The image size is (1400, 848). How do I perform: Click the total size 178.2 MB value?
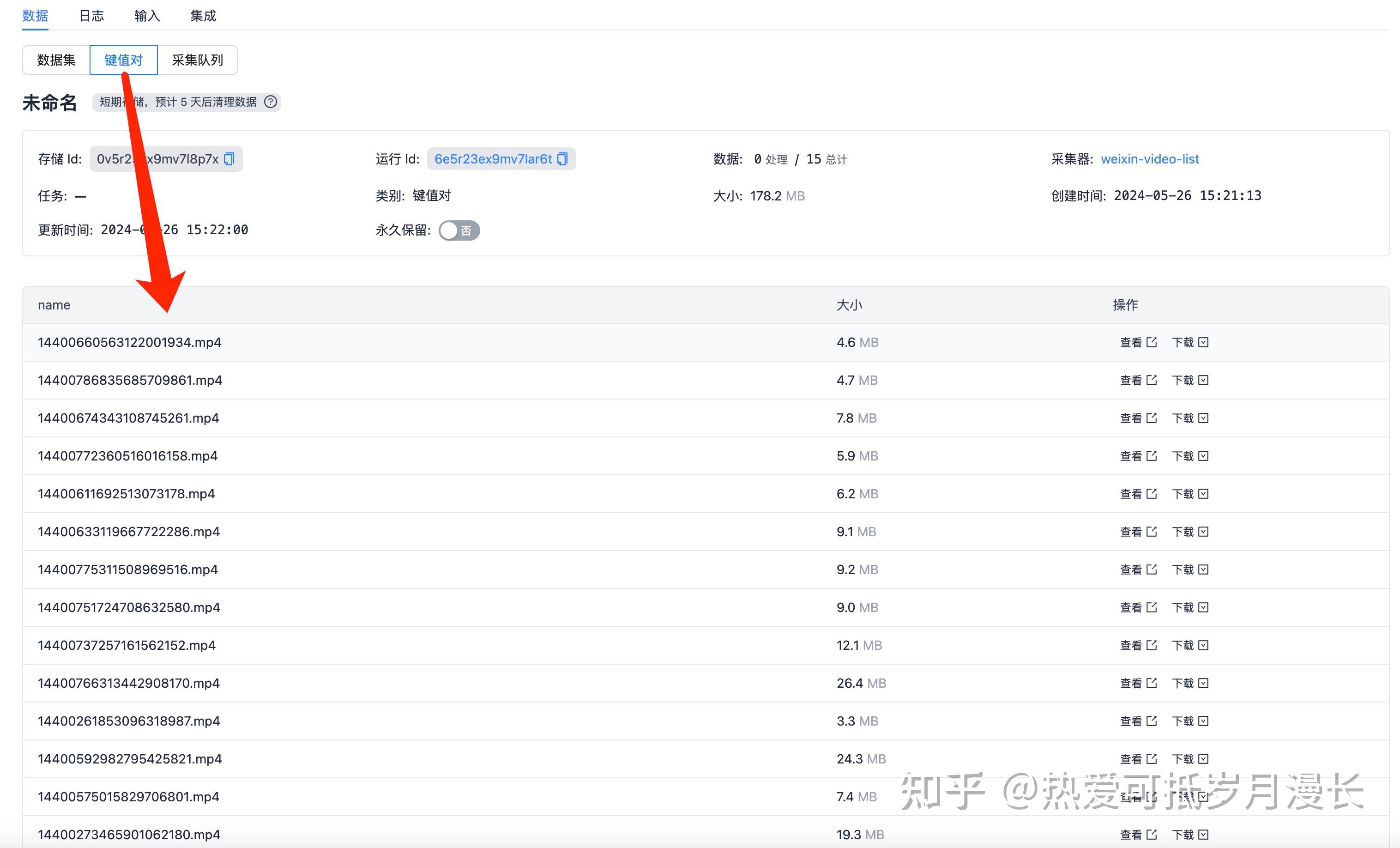point(777,196)
